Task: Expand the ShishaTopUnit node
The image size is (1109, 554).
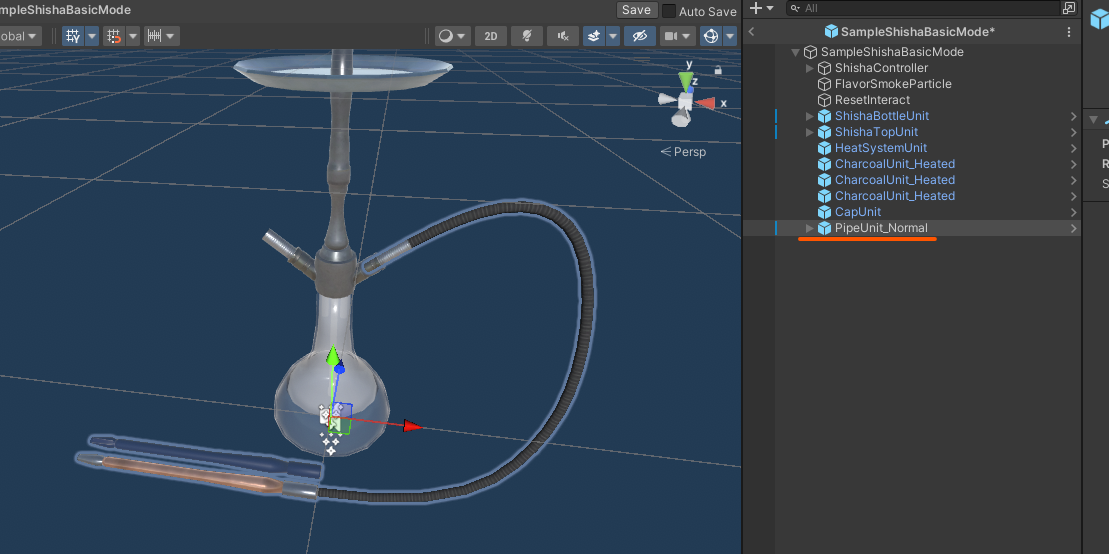Action: pyautogui.click(x=810, y=132)
